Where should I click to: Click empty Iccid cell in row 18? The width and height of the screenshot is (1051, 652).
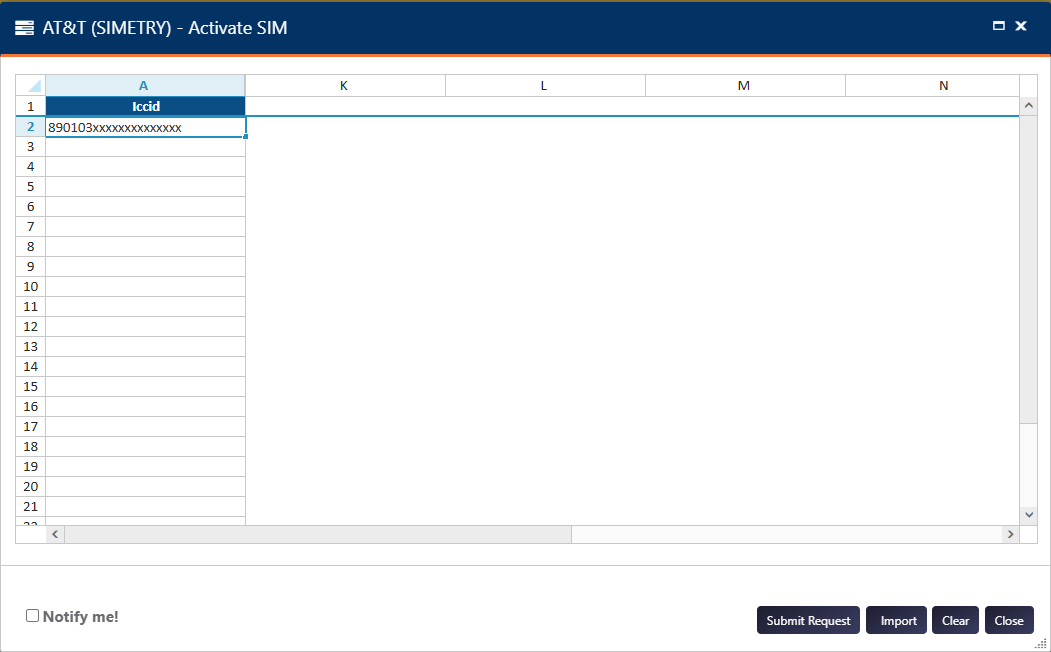pyautogui.click(x=145, y=446)
